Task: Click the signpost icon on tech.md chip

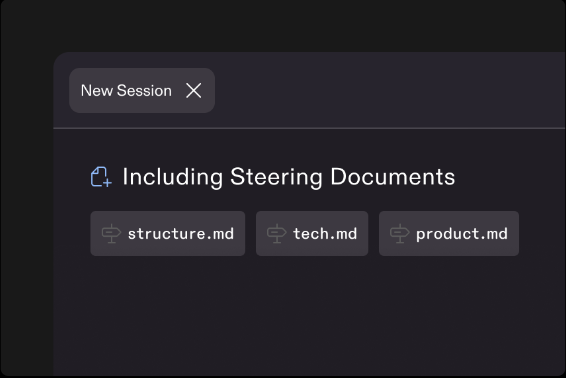Action: click(277, 234)
